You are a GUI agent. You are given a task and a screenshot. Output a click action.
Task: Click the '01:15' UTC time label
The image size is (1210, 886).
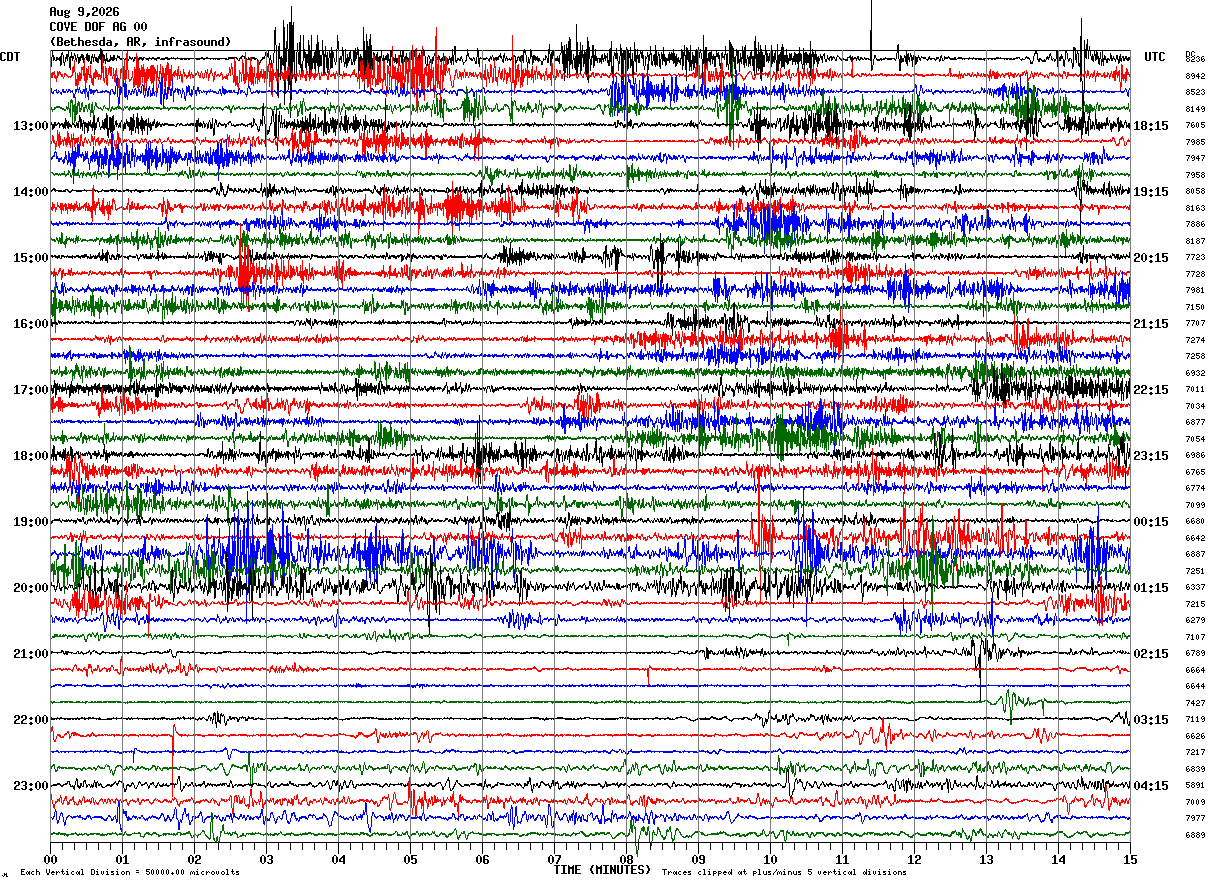pyautogui.click(x=1151, y=588)
